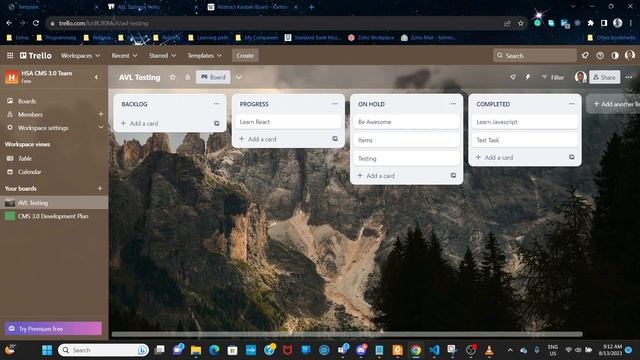Toggle the theme contrast icon
The width and height of the screenshot is (640, 360).
615,56
